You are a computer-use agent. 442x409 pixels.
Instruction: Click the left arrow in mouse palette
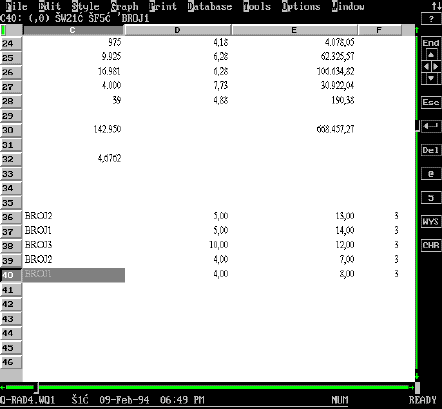[426, 67]
